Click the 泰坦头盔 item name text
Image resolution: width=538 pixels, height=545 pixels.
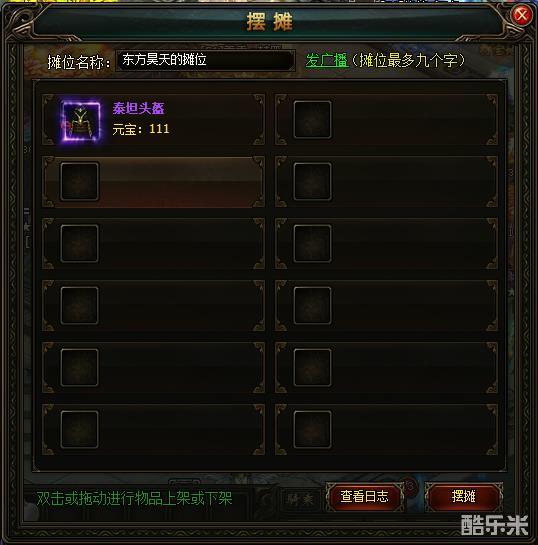138,108
